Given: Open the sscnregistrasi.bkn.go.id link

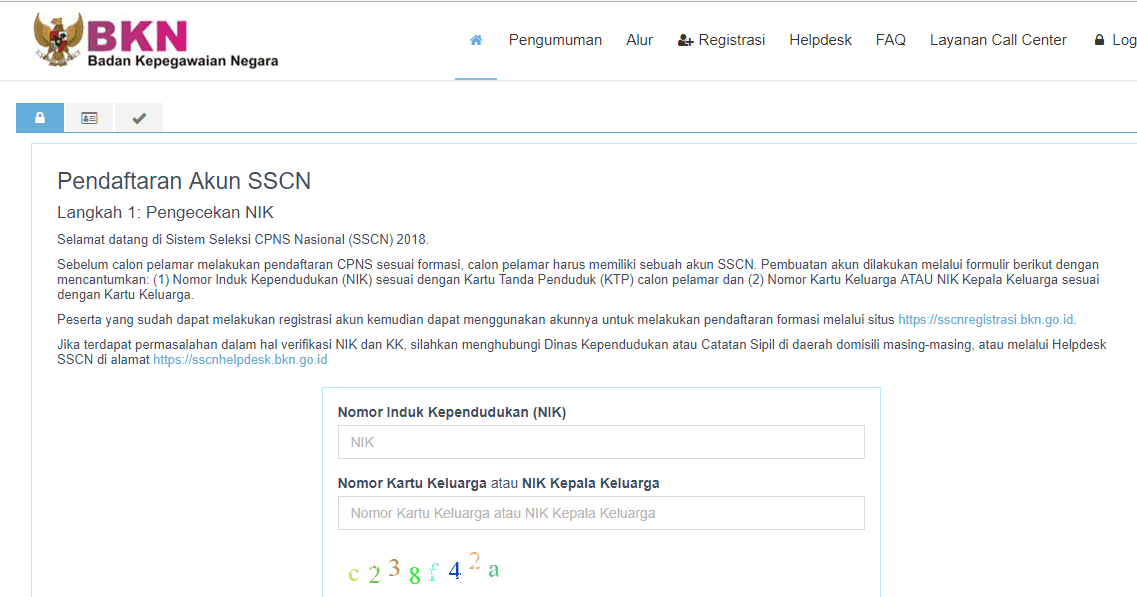Looking at the screenshot, I should pyautogui.click(x=985, y=320).
